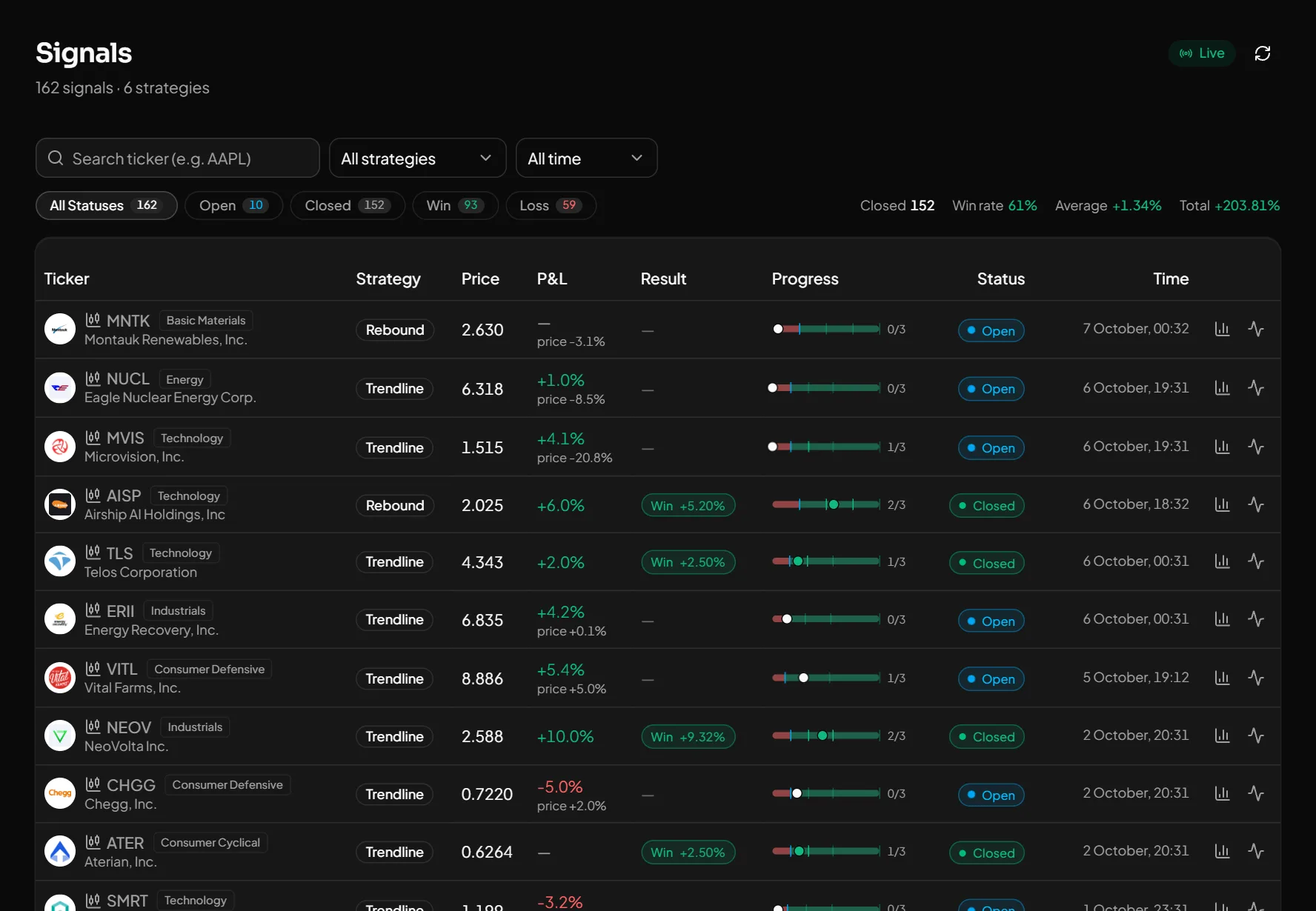Viewport: 1316px width, 911px height.
Task: Open bar chart icon for AISP row
Action: point(1223,504)
